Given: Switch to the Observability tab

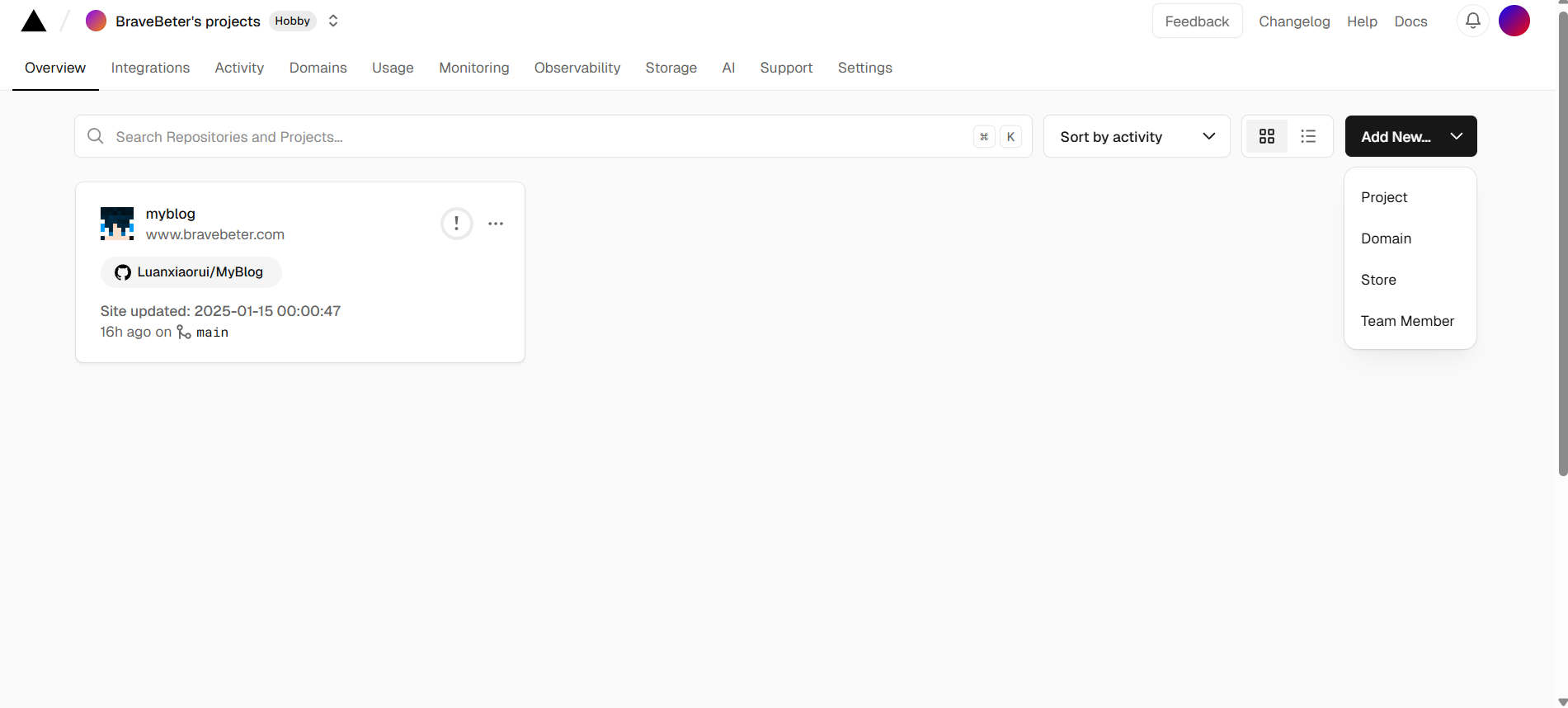Looking at the screenshot, I should tap(577, 68).
